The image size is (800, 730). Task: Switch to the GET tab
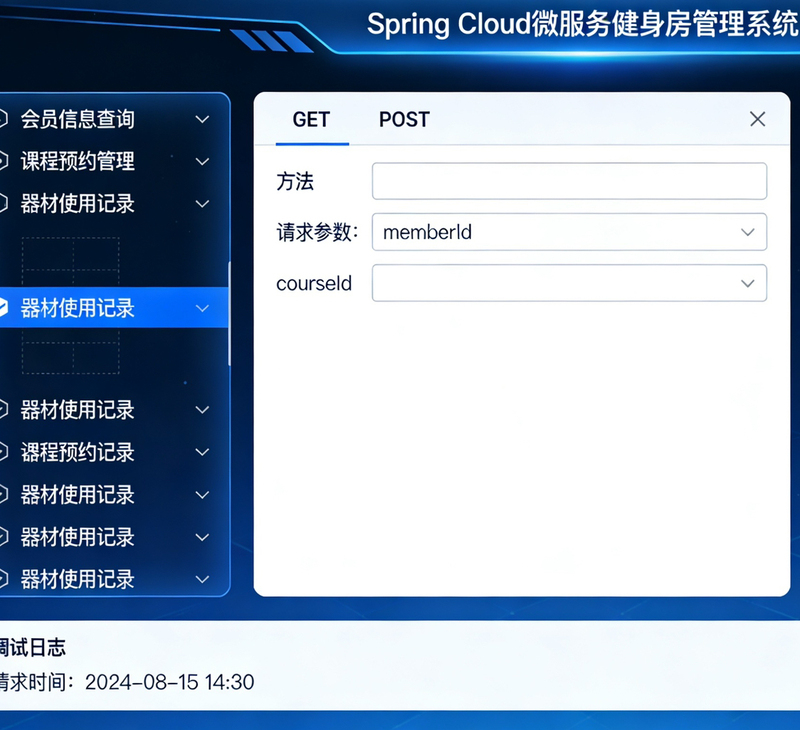pos(311,120)
